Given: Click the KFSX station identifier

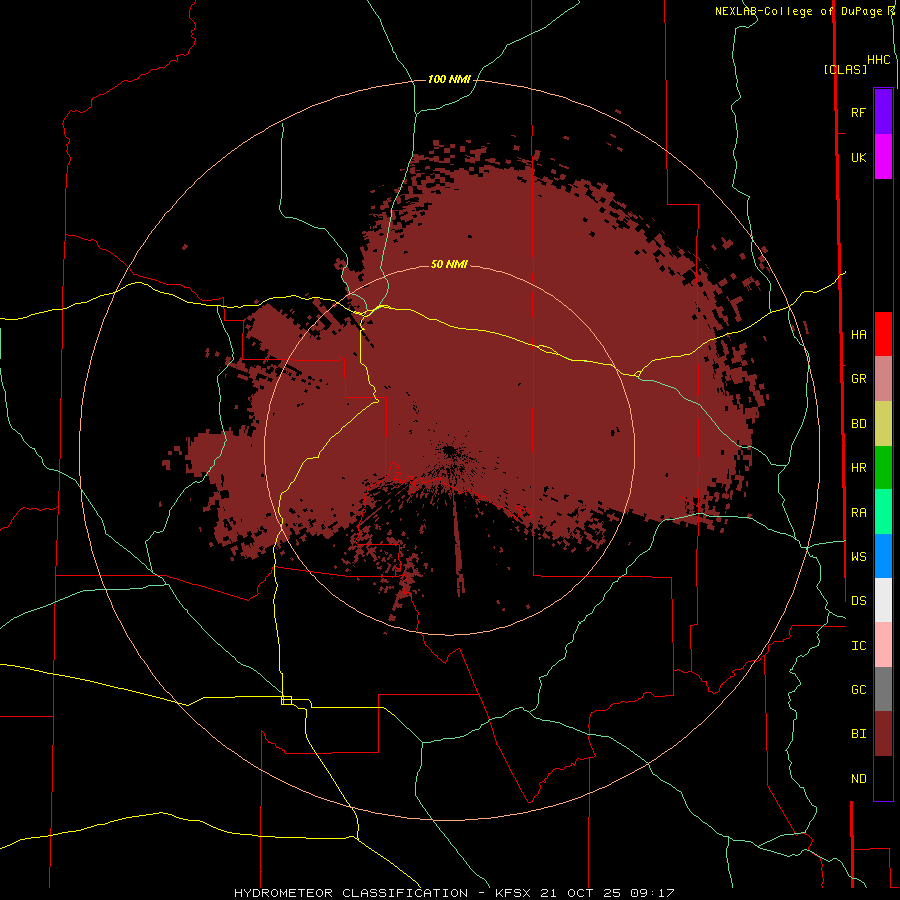Looking at the screenshot, I should pos(513,893).
